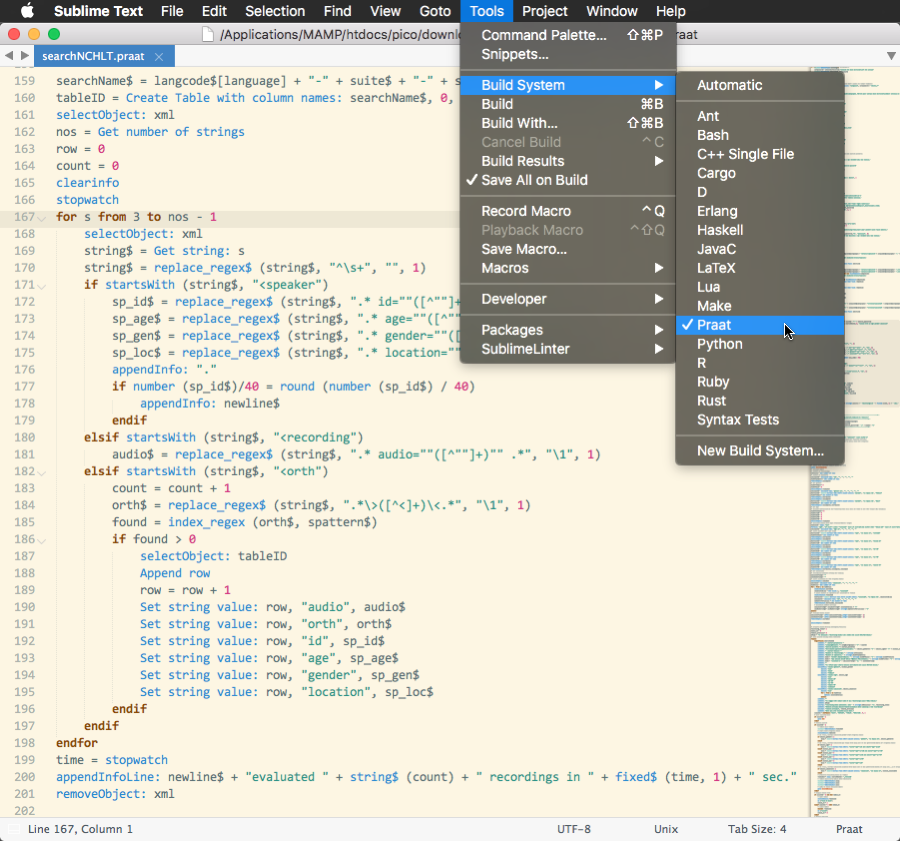Change Tab Size: 4 setting
This screenshot has height=841, width=900.
click(x=757, y=829)
